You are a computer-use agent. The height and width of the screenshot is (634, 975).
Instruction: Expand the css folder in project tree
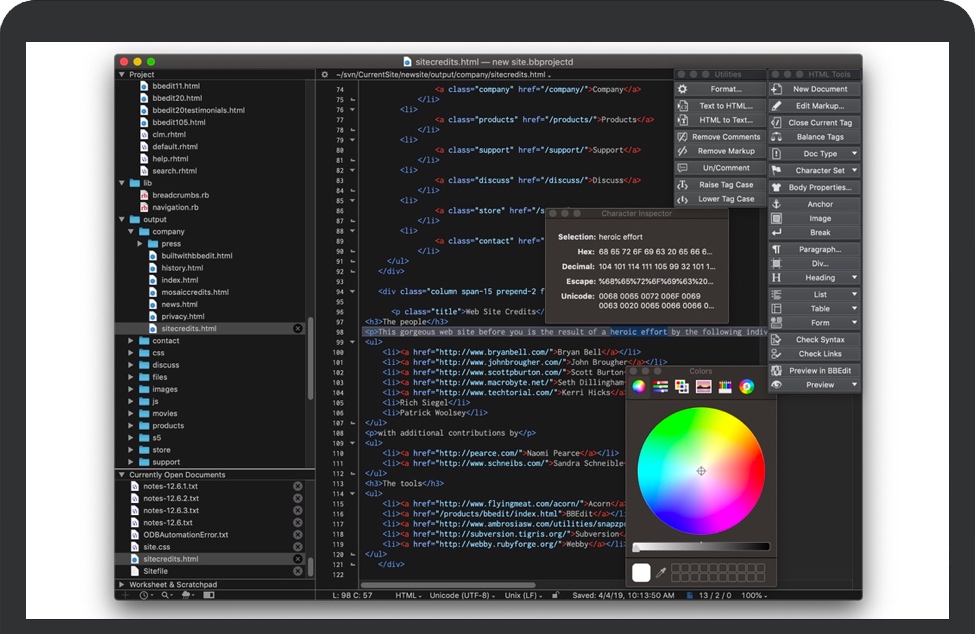click(131, 353)
